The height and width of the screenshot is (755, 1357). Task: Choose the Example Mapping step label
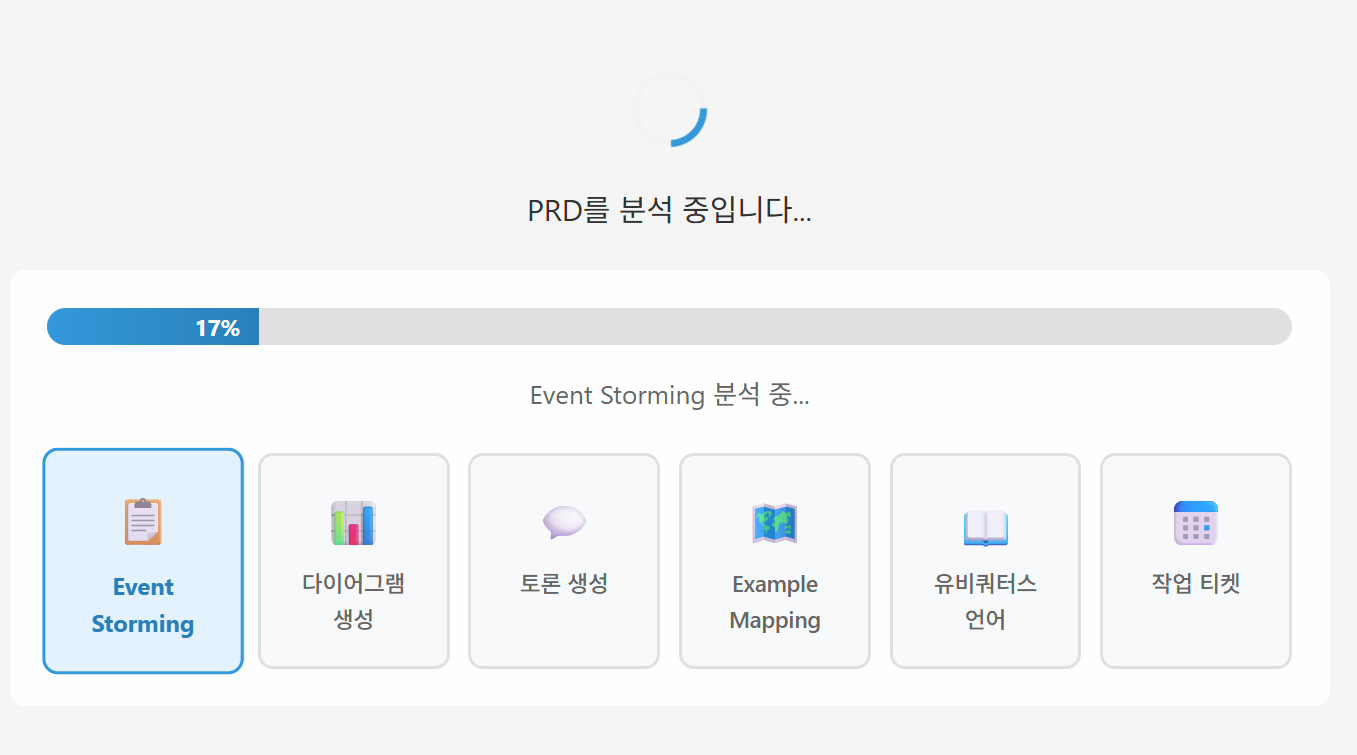pos(774,602)
